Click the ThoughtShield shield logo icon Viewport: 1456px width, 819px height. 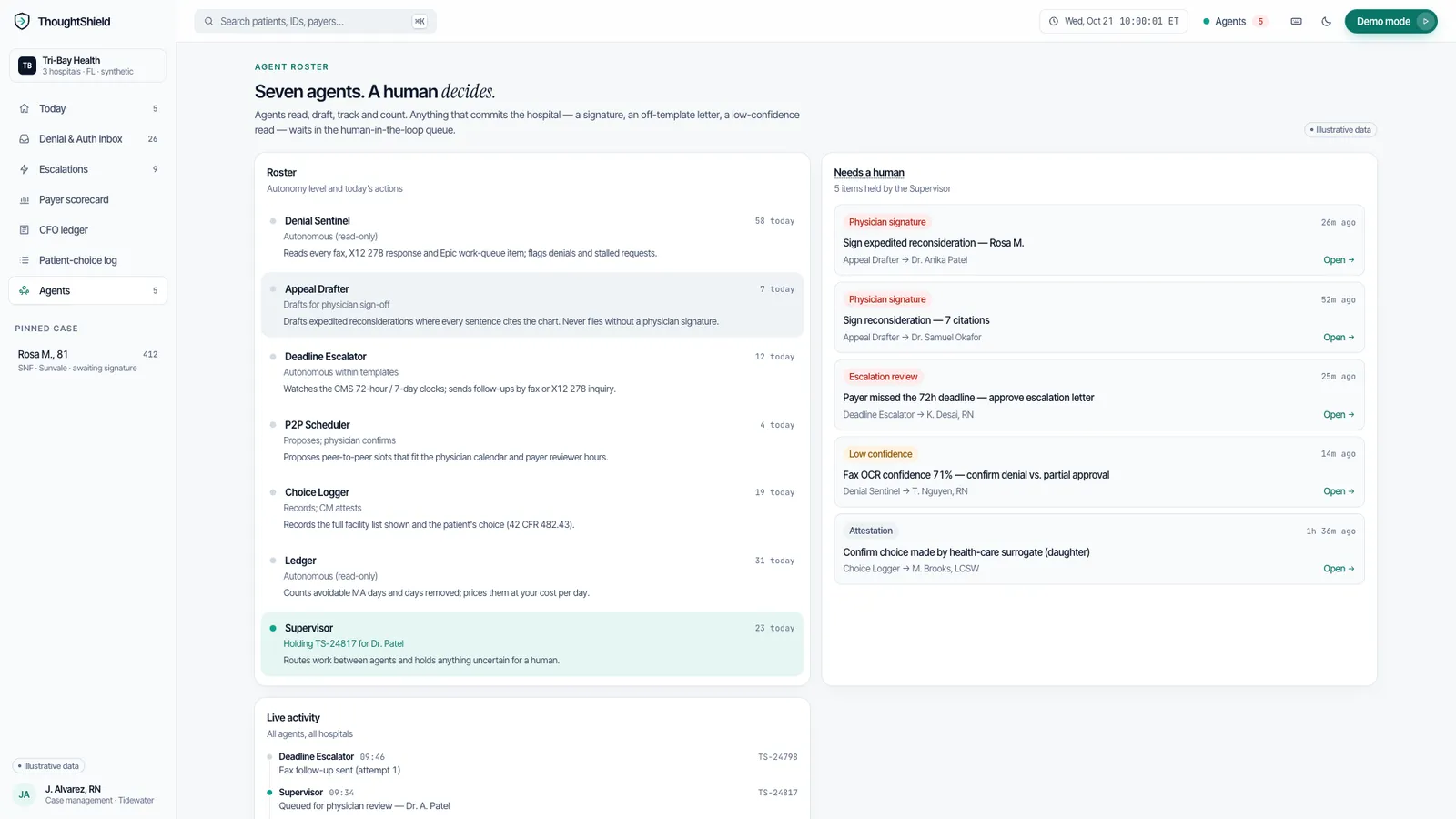click(22, 21)
